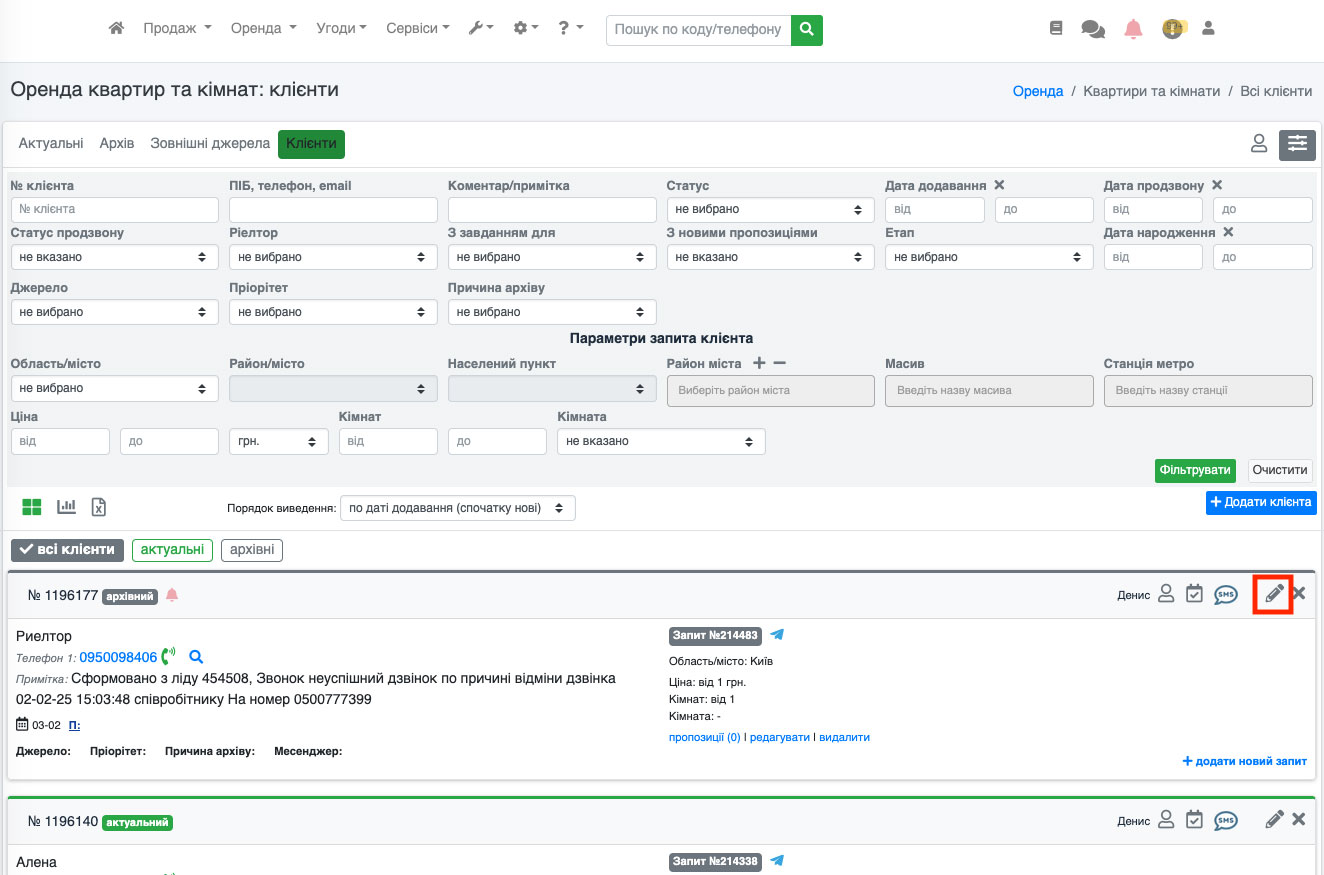Click the Фільтрувати button

tap(1194, 471)
